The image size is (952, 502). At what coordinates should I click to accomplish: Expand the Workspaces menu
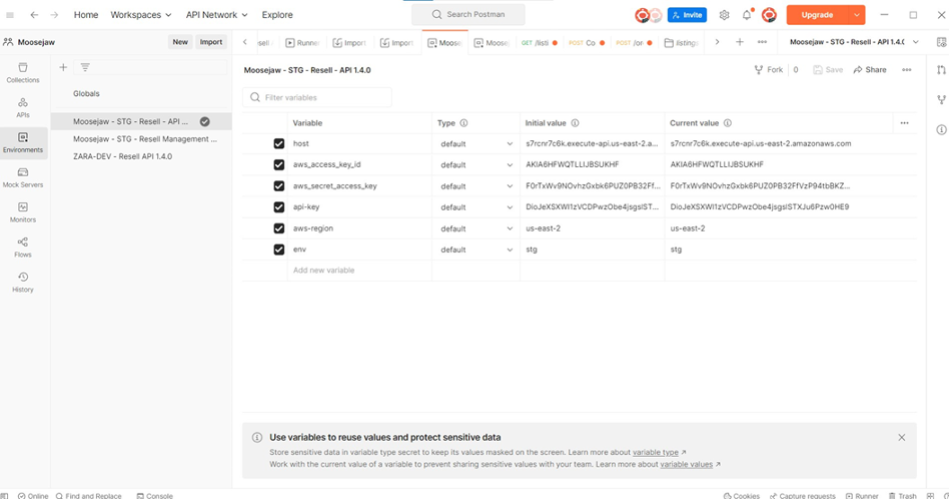click(140, 15)
